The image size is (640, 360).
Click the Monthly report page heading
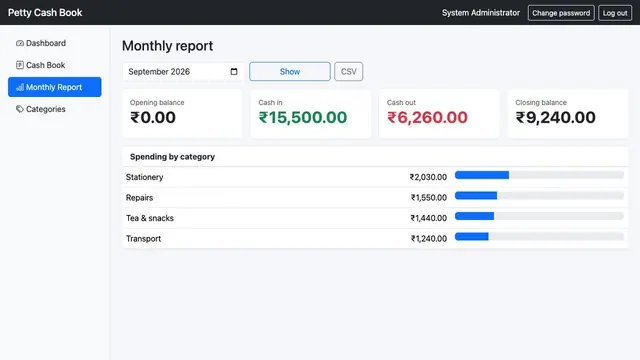pyautogui.click(x=167, y=46)
